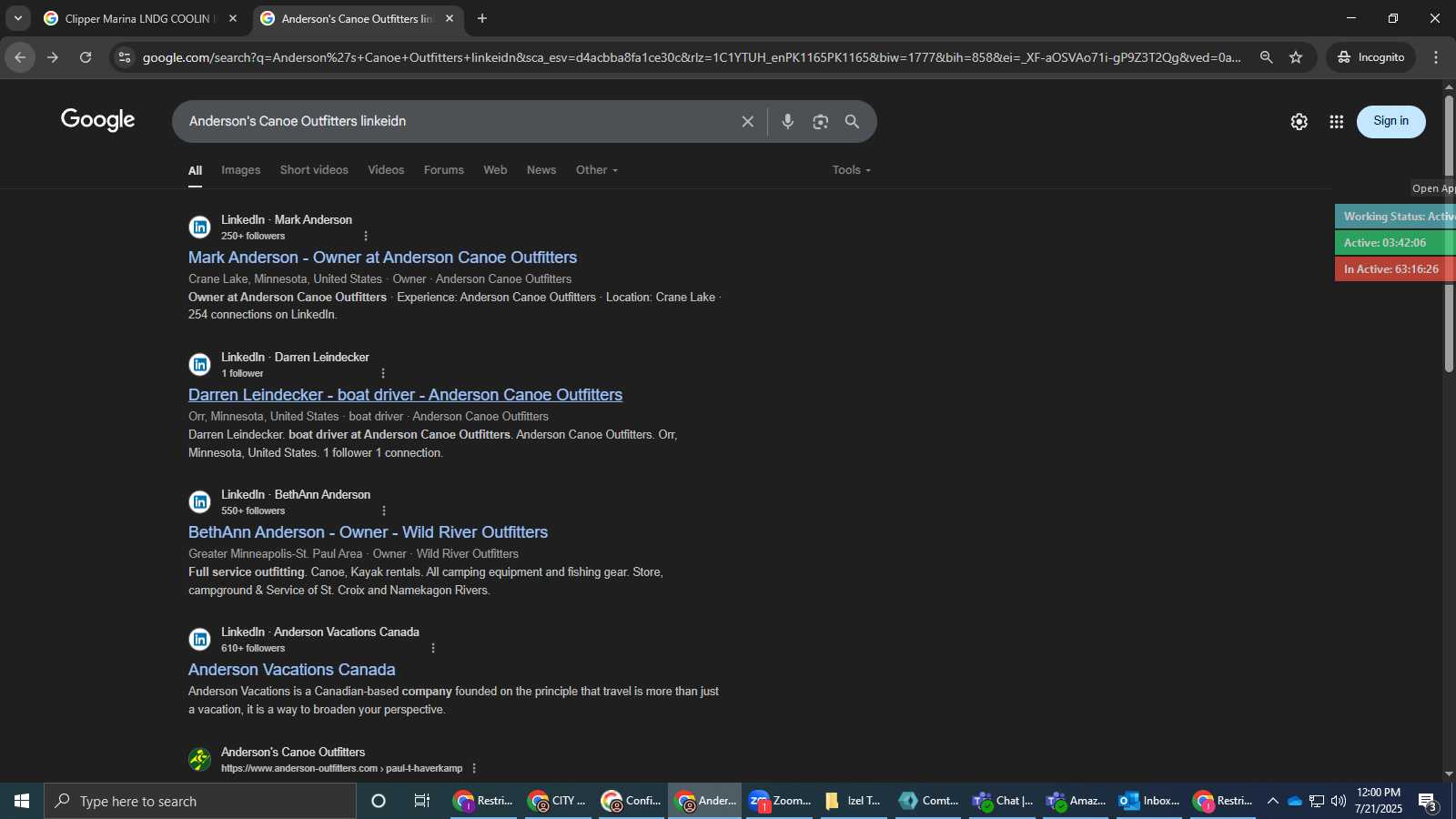
Task: Open site information icon in address bar
Action: 125,57
